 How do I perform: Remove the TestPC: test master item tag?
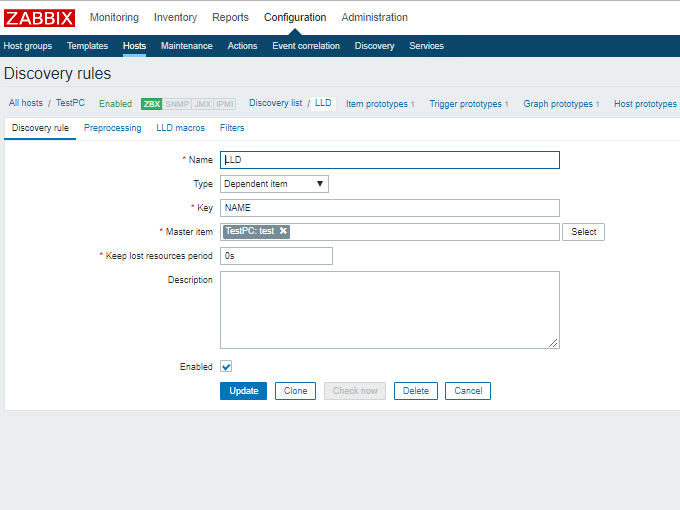pyautogui.click(x=283, y=231)
